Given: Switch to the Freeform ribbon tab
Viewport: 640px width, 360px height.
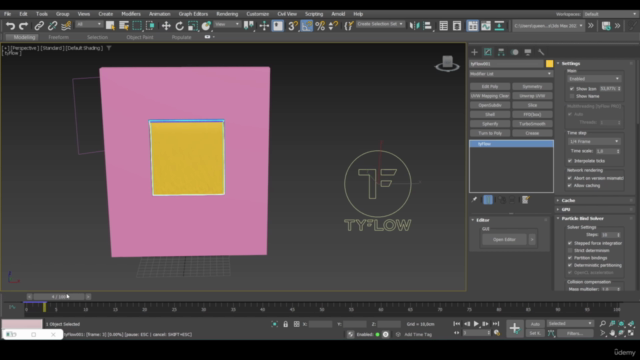Looking at the screenshot, I should [x=58, y=37].
